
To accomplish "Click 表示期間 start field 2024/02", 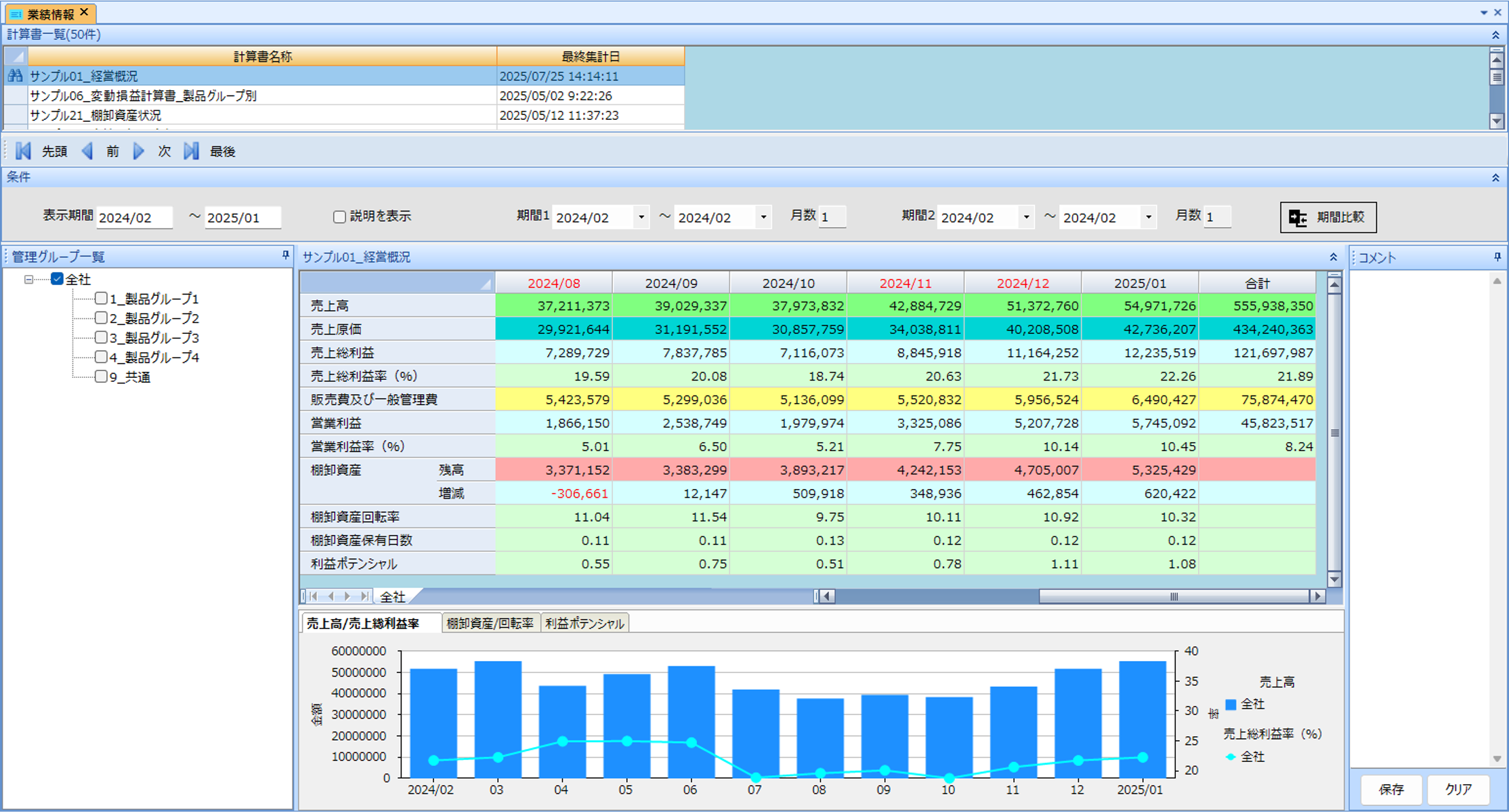I will pos(134,217).
